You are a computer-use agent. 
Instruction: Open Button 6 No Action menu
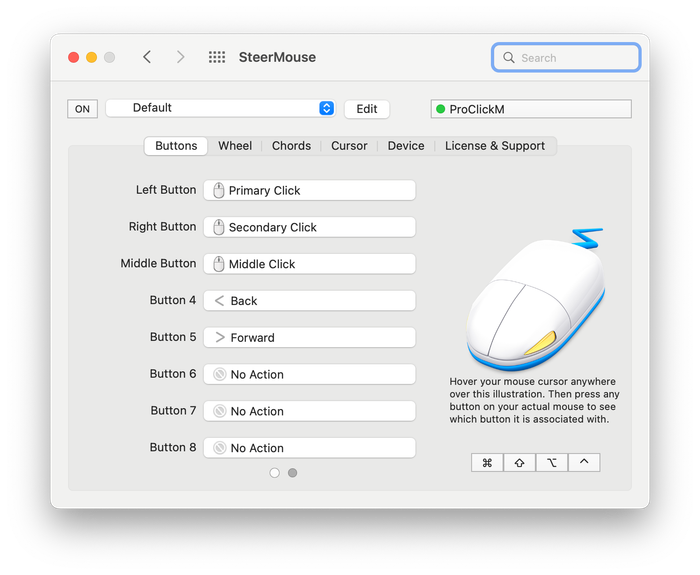click(309, 374)
